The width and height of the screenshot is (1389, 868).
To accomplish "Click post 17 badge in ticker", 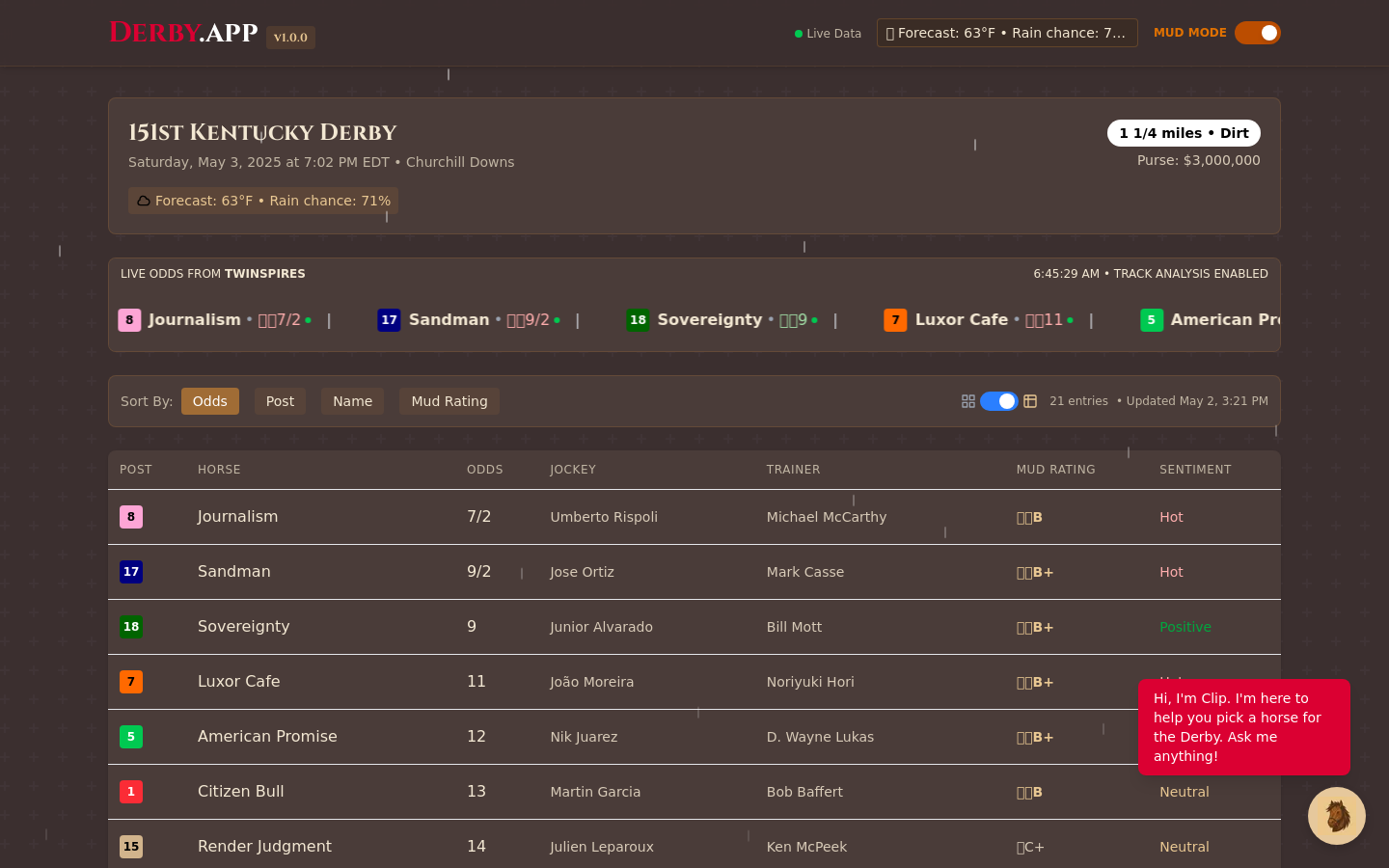I will [389, 320].
